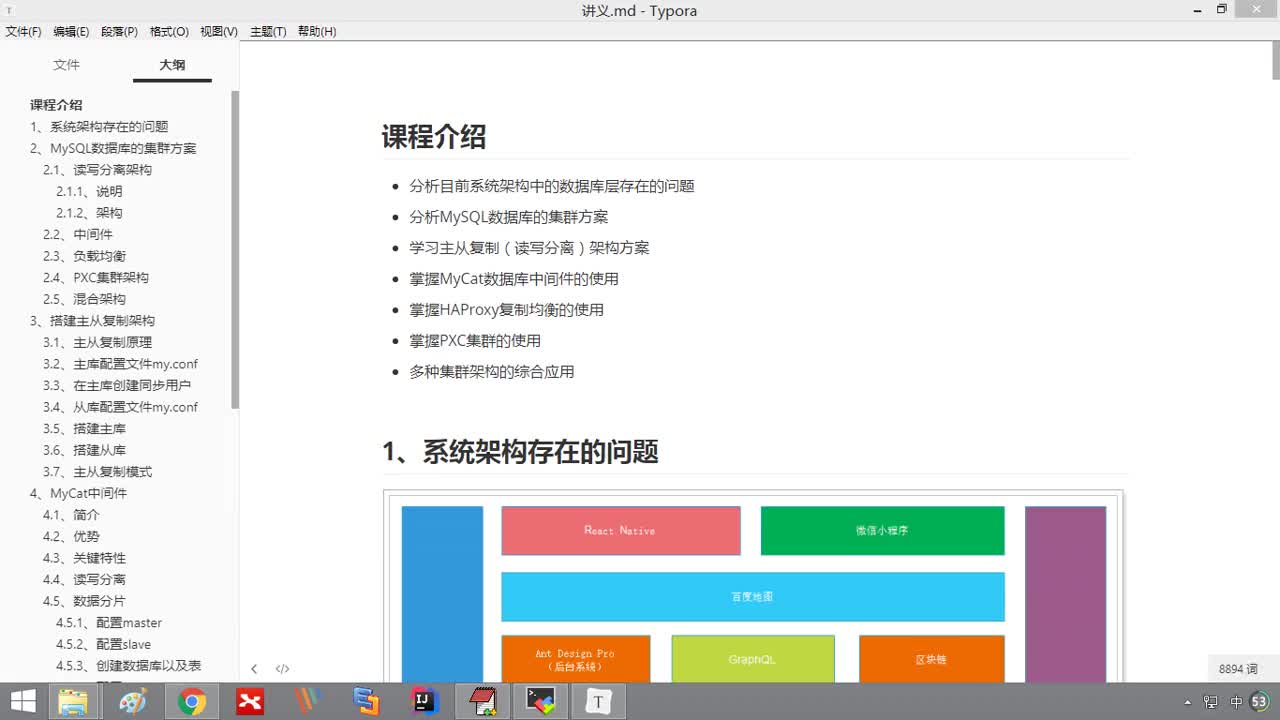
Task: Open the Paint app in the taskbar
Action: [132, 702]
